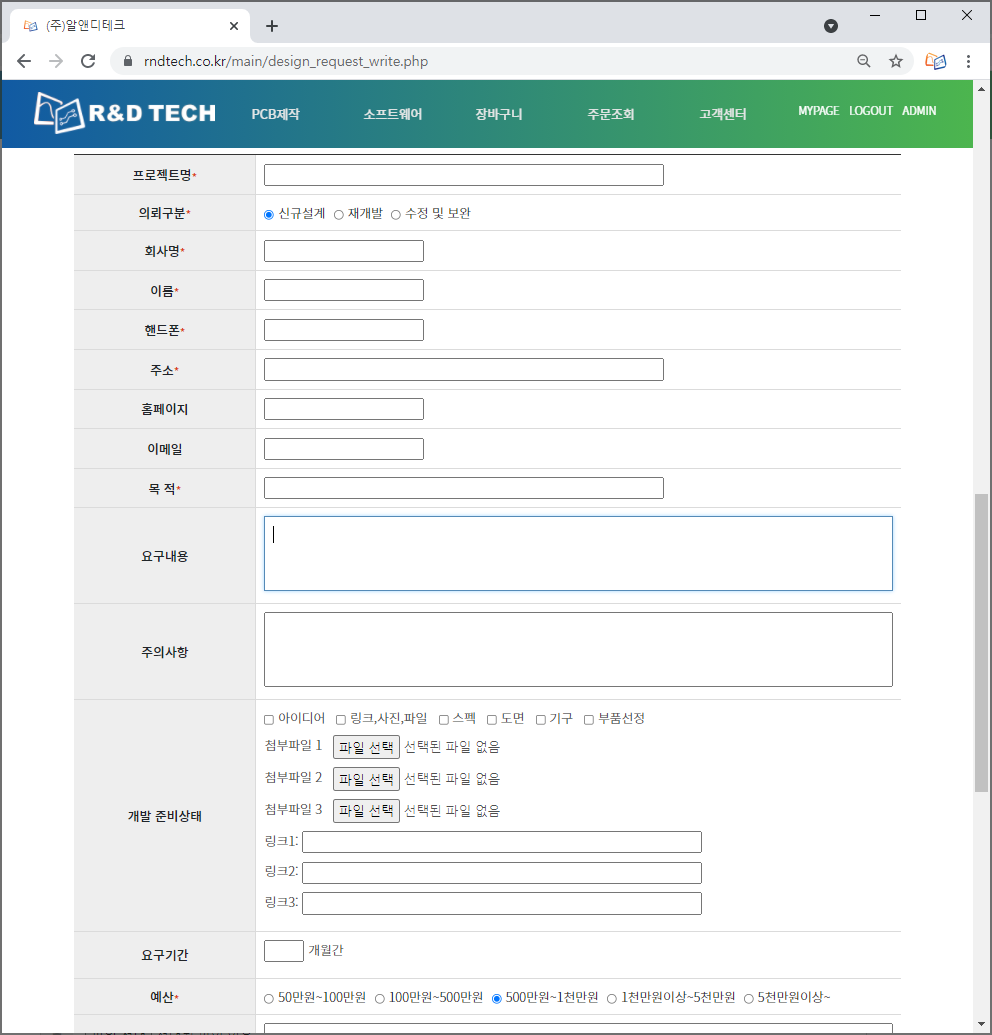Image resolution: width=992 pixels, height=1035 pixels.
Task: Tick the 도면 checkbox
Action: [x=492, y=719]
